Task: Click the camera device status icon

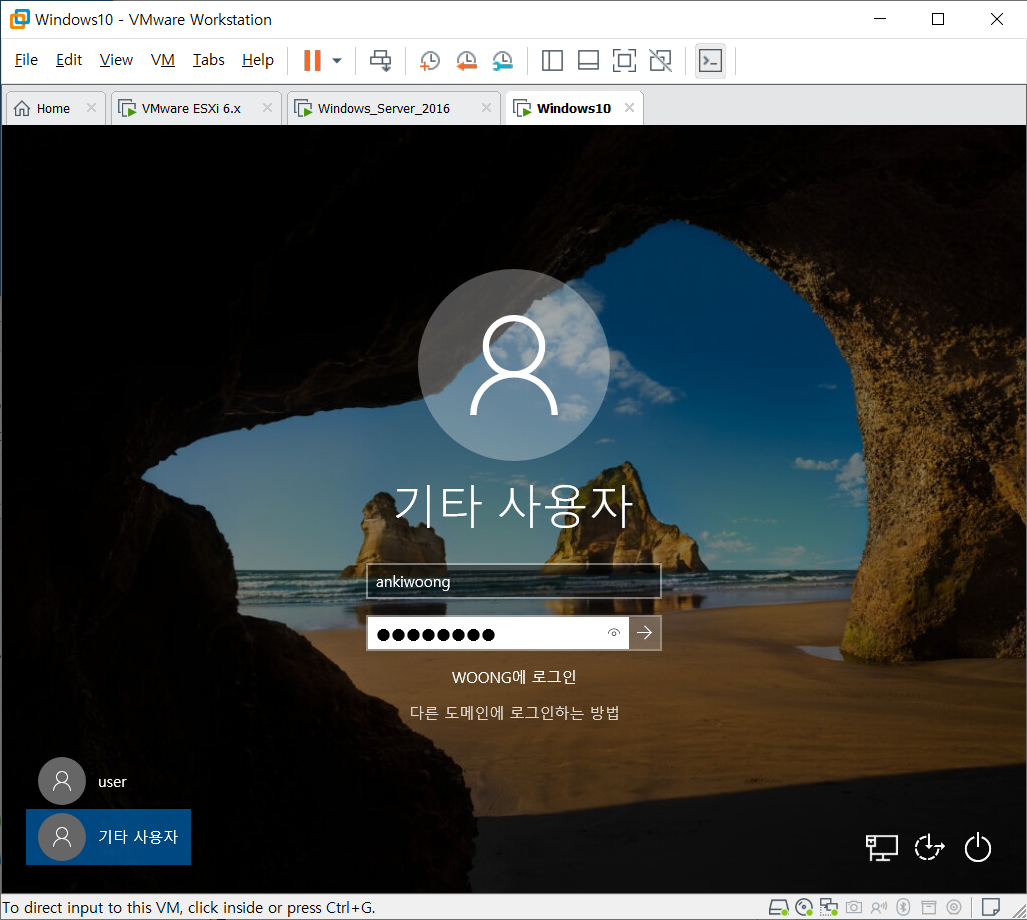Action: 853,908
